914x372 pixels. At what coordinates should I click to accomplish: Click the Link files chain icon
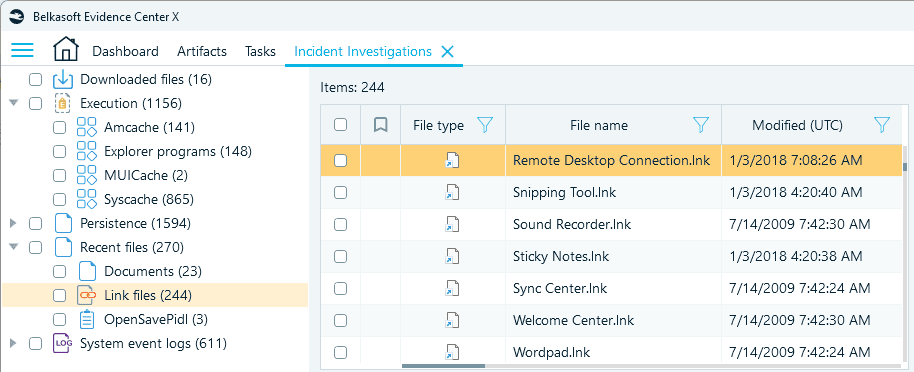[87, 296]
